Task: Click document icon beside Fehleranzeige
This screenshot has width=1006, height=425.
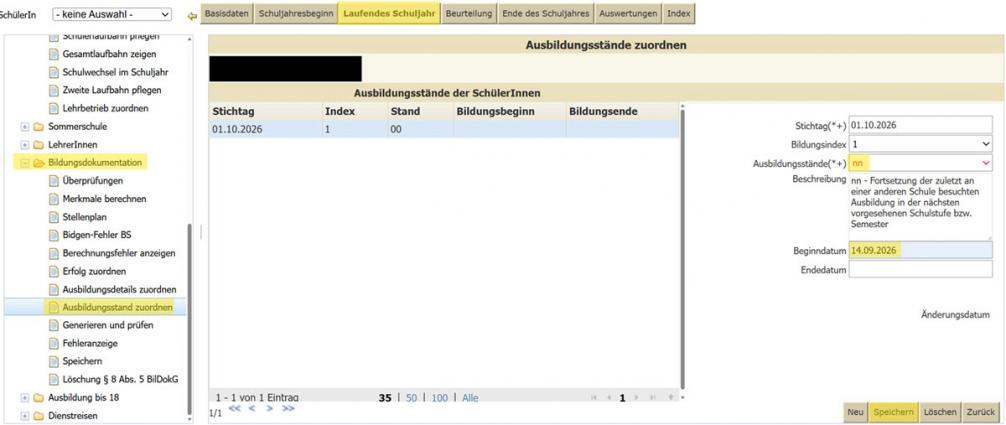Action: click(x=55, y=343)
